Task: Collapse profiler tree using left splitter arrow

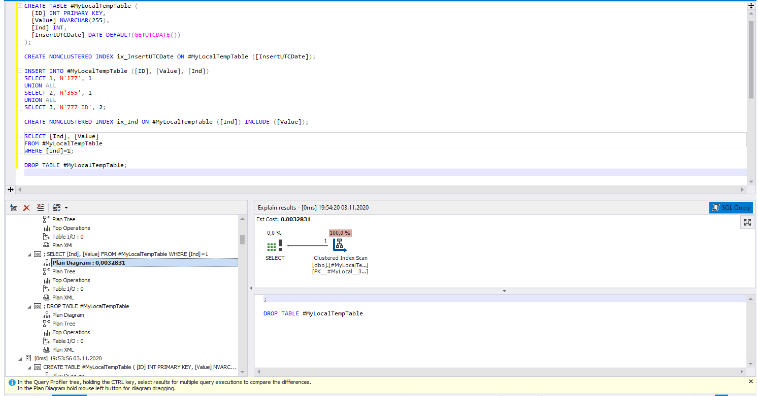Action: coord(251,288)
